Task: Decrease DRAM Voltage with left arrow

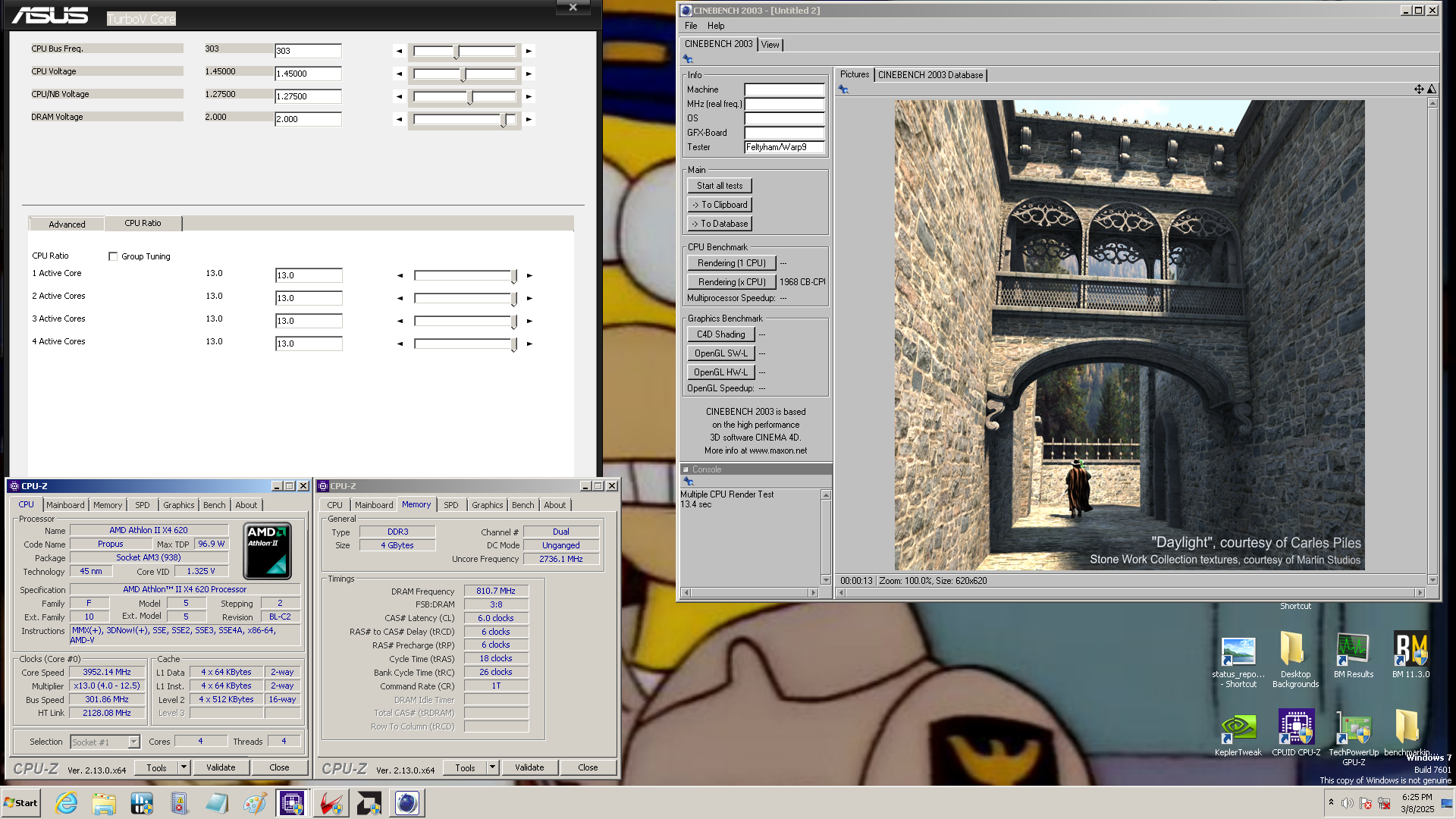Action: point(399,120)
